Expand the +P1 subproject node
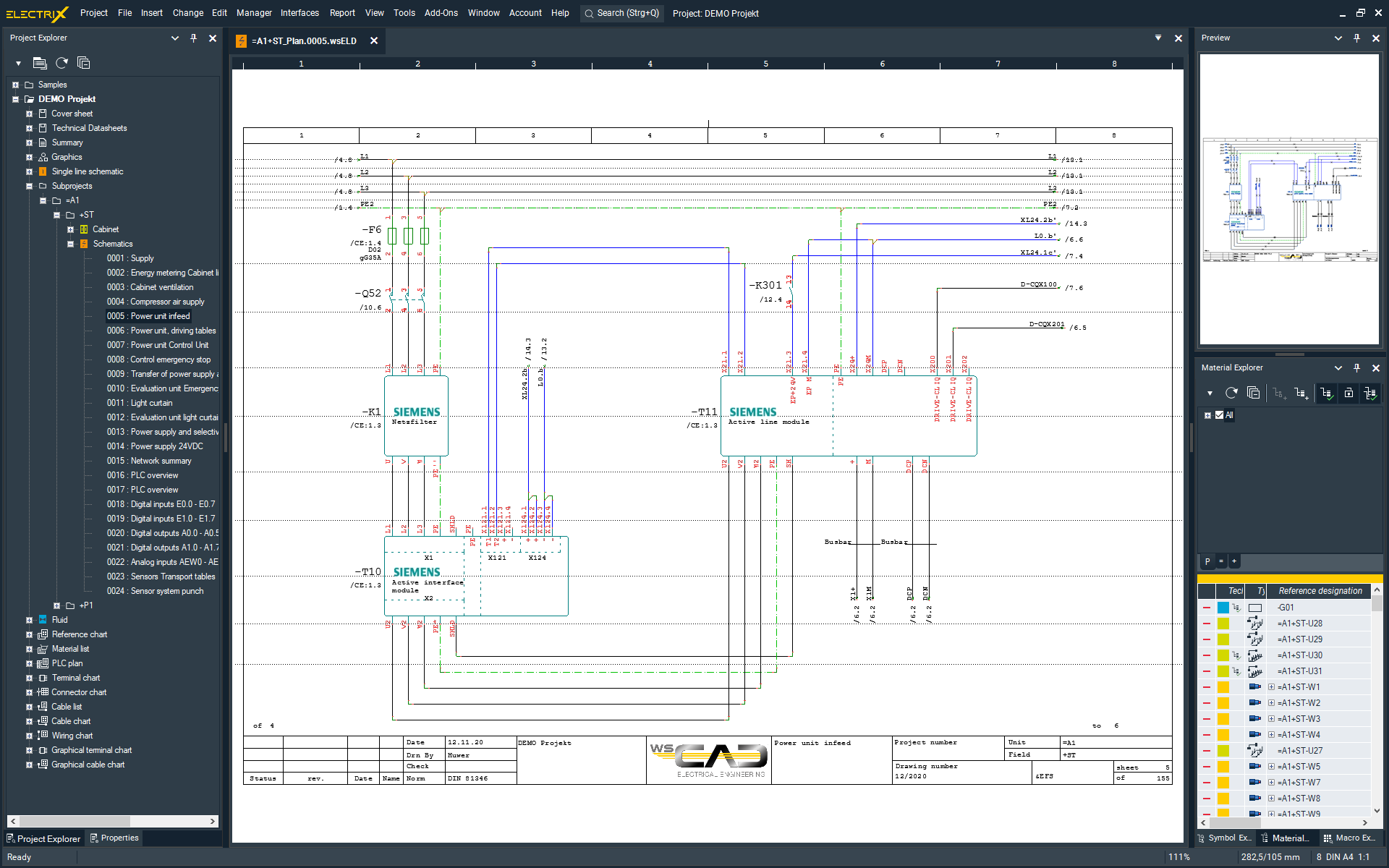The height and width of the screenshot is (868, 1389). tap(56, 605)
